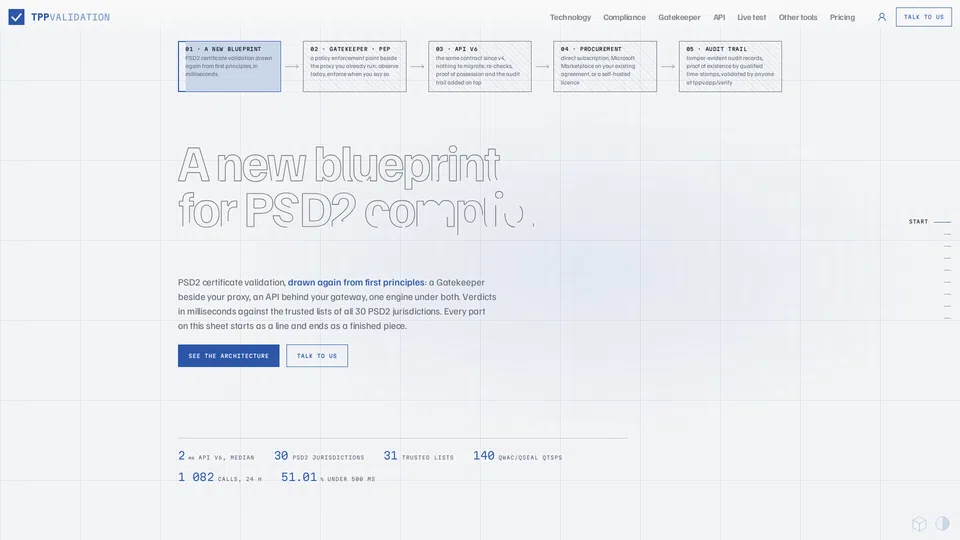Click the cube icon at bottom right
The image size is (960, 540).
click(x=919, y=523)
